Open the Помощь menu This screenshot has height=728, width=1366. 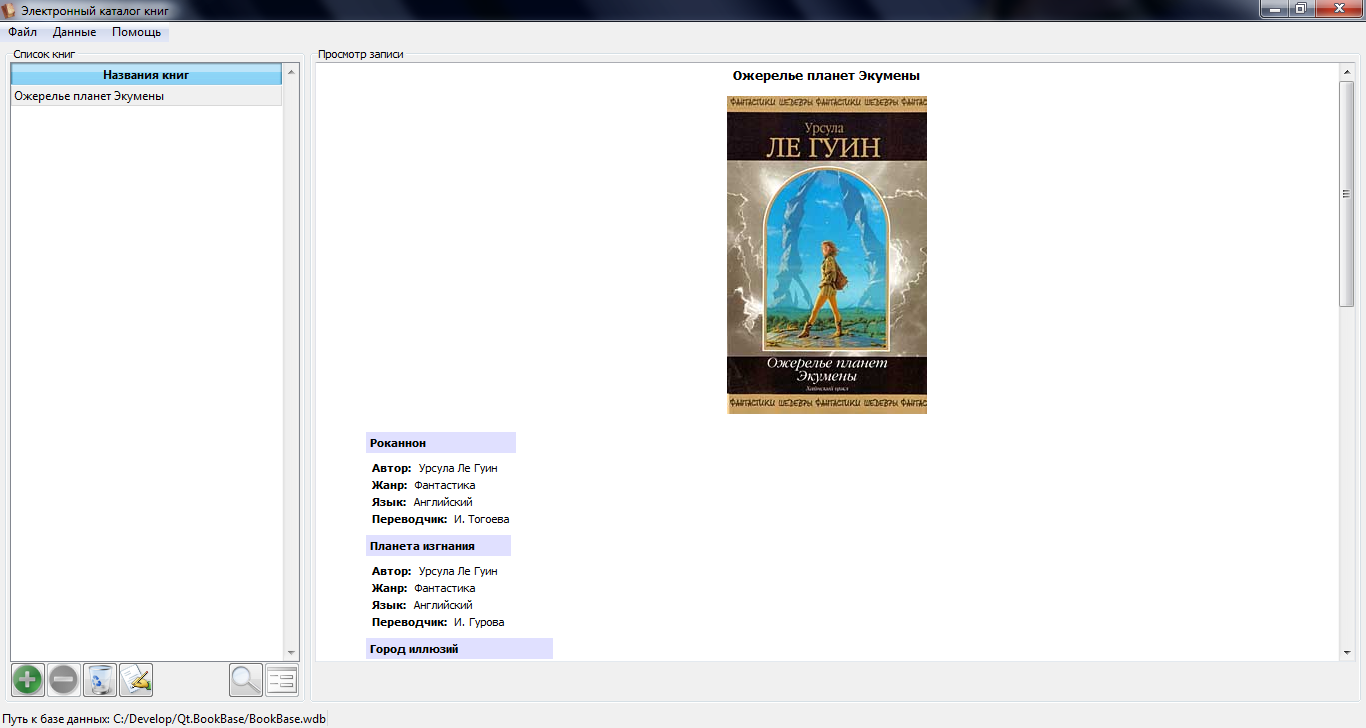(136, 32)
